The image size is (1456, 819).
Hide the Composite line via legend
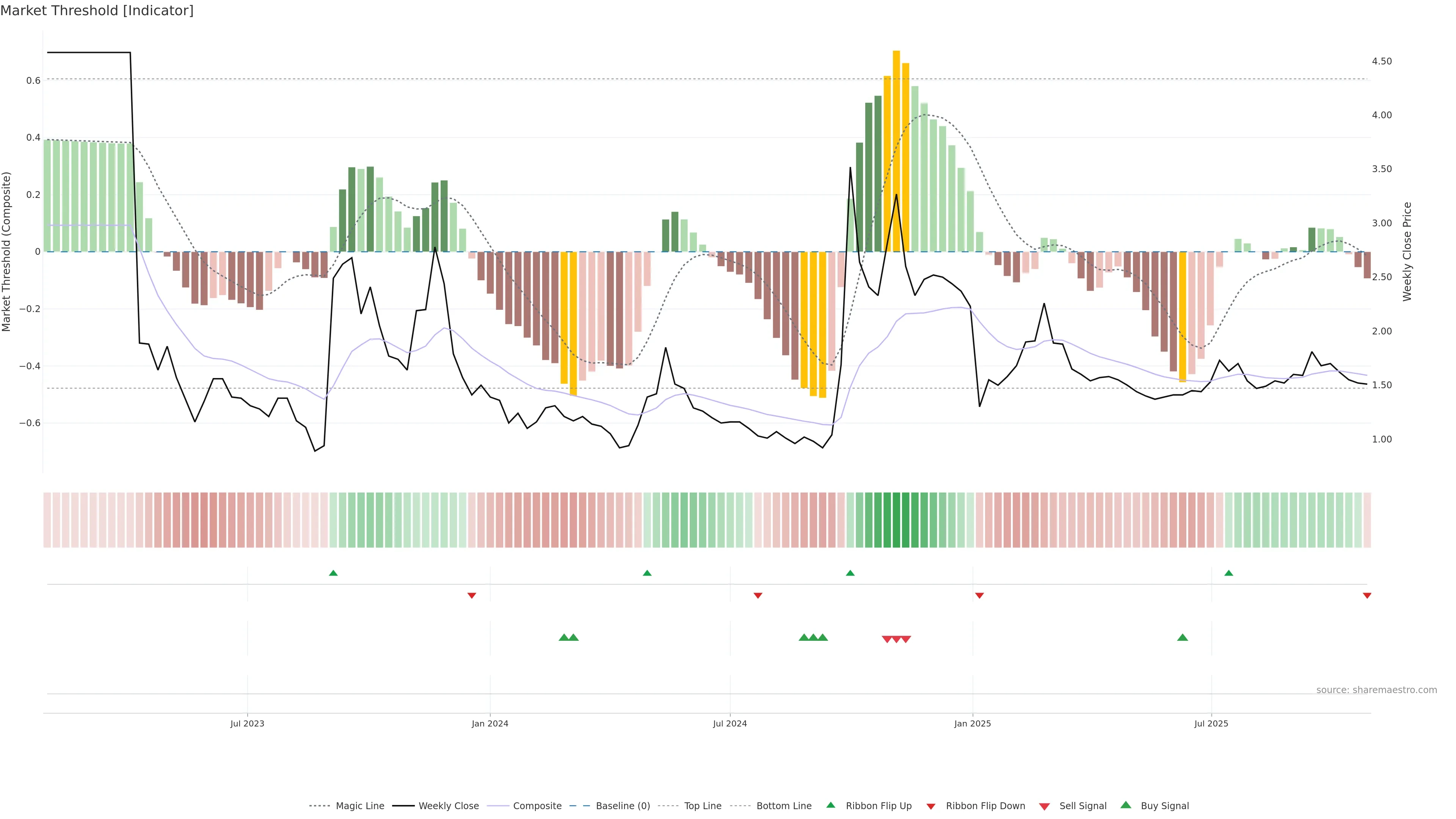coord(537,806)
